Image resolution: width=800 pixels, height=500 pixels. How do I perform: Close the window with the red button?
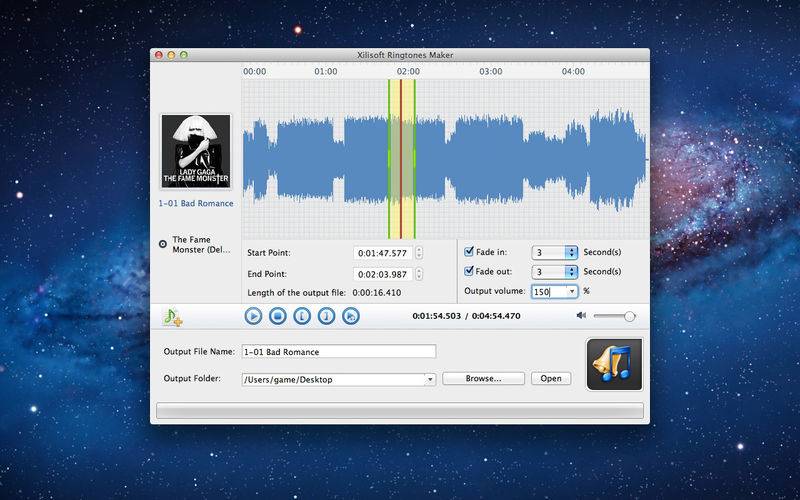coord(159,55)
